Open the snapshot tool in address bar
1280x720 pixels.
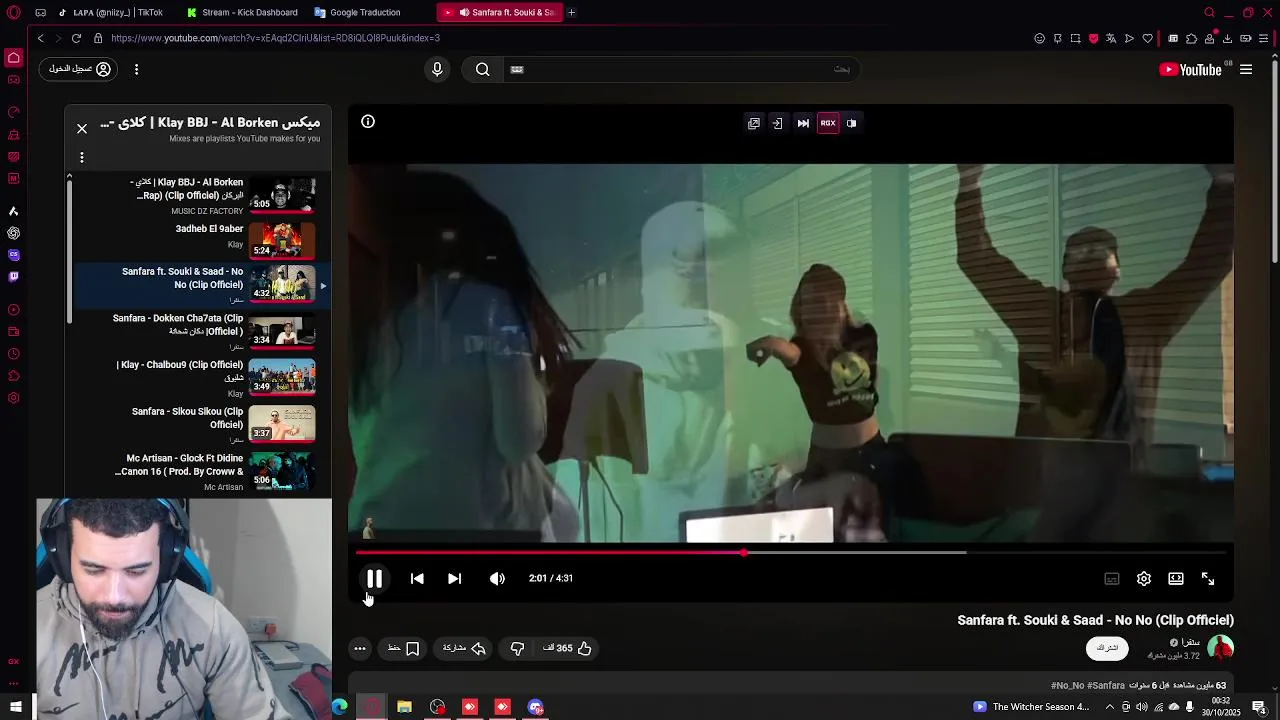pos(1075,38)
